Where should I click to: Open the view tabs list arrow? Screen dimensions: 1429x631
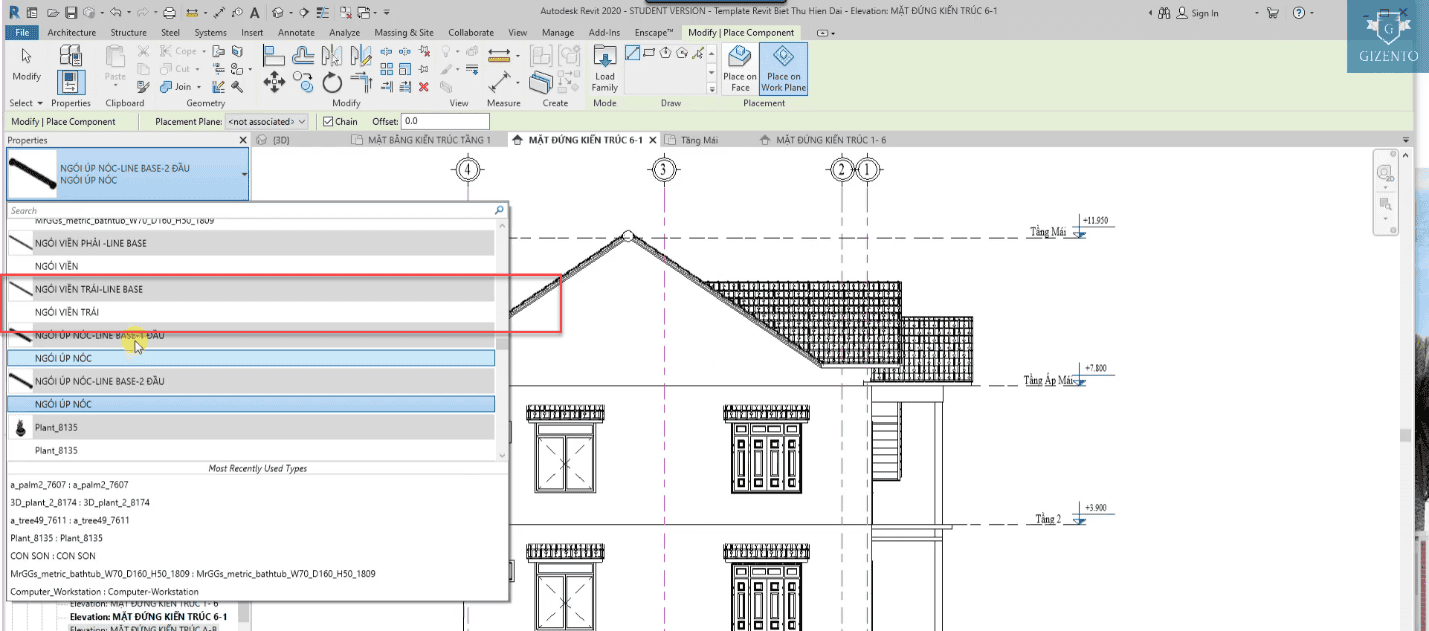1405,140
